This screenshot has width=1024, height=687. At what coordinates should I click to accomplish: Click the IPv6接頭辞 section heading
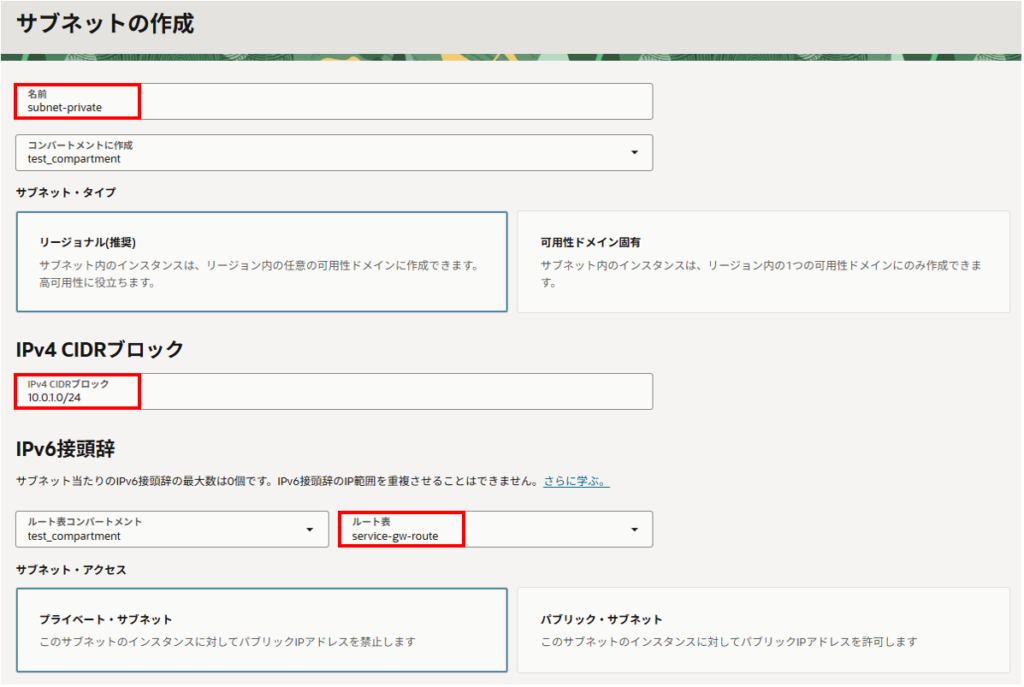(66, 449)
